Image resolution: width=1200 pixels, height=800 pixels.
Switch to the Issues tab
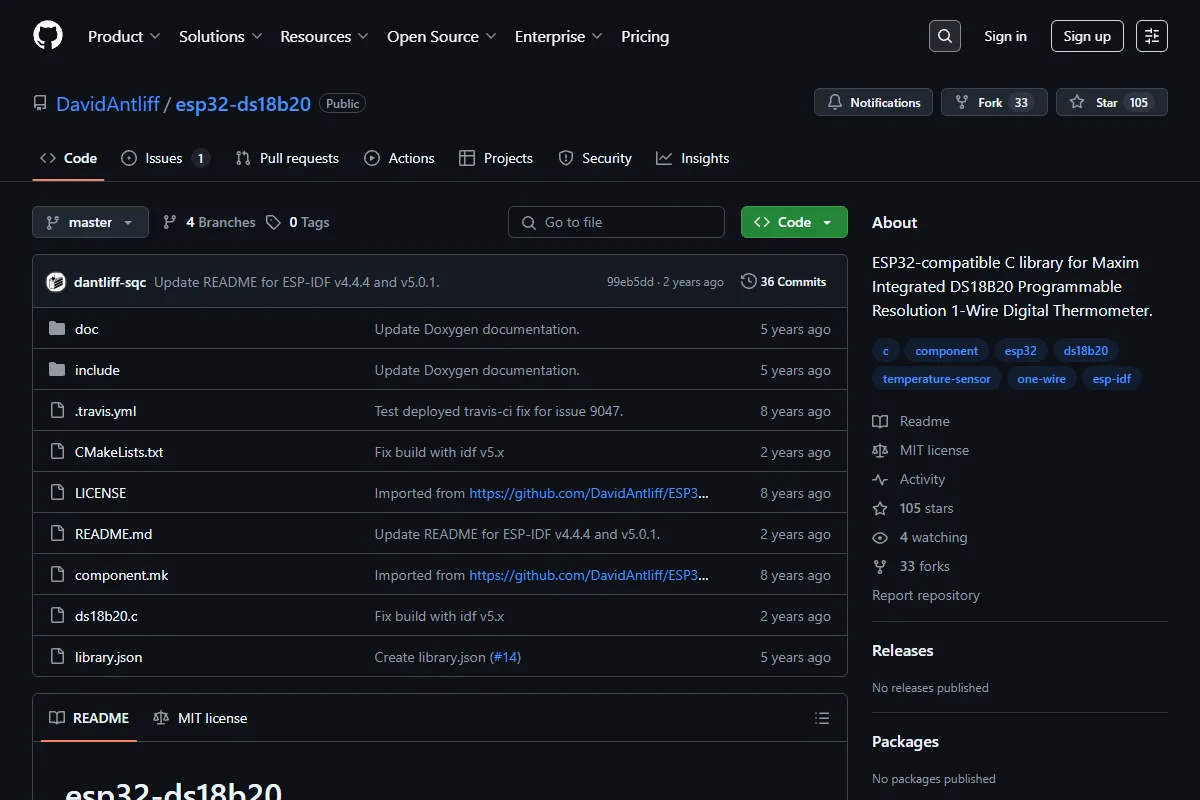tap(166, 158)
